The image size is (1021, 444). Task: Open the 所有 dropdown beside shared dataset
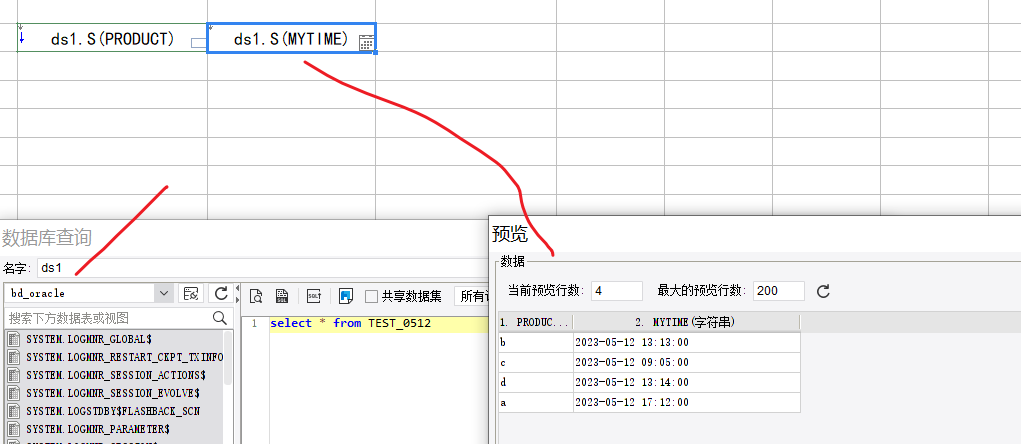tap(471, 296)
